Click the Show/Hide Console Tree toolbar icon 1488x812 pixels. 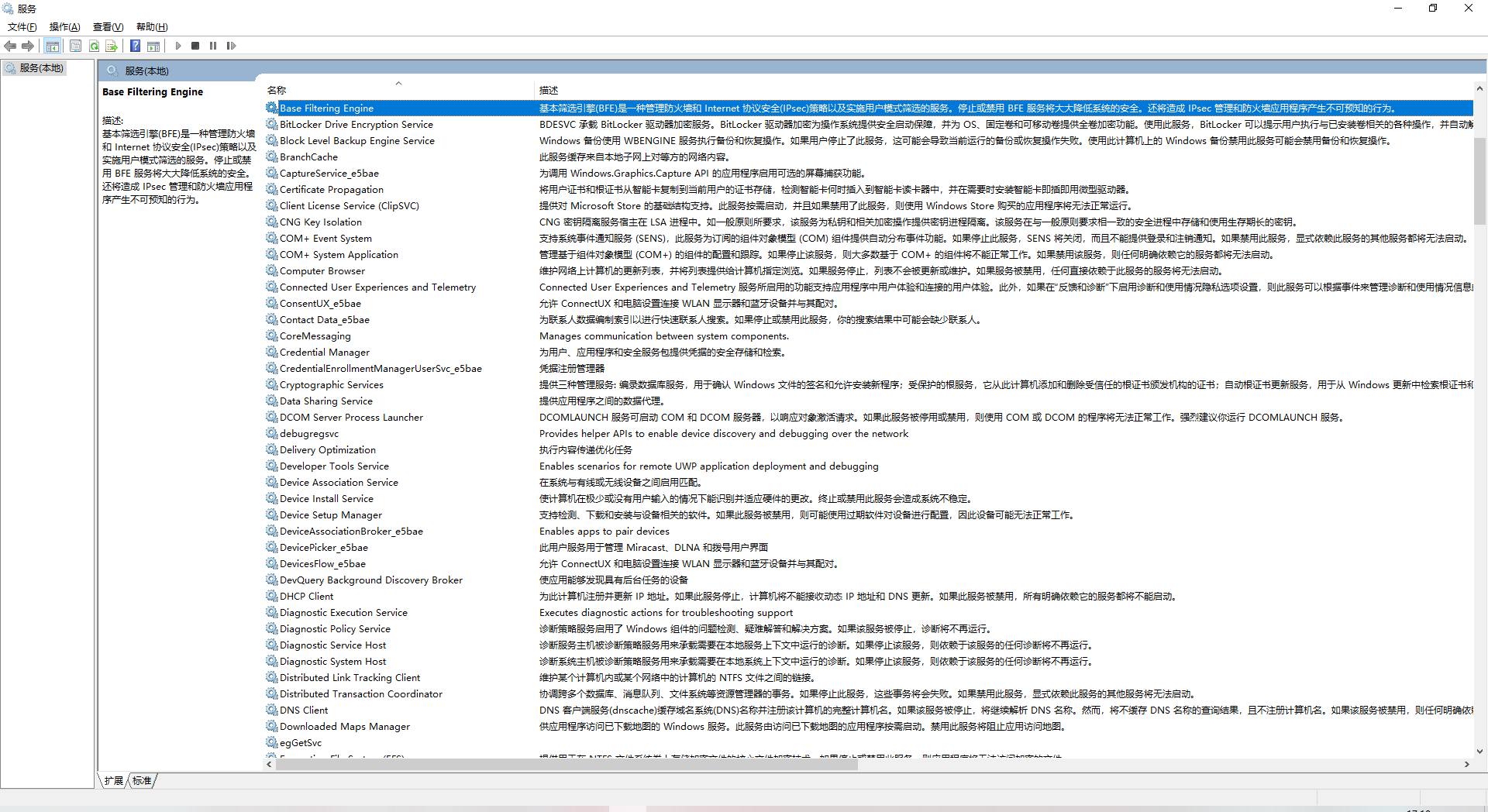(x=52, y=46)
